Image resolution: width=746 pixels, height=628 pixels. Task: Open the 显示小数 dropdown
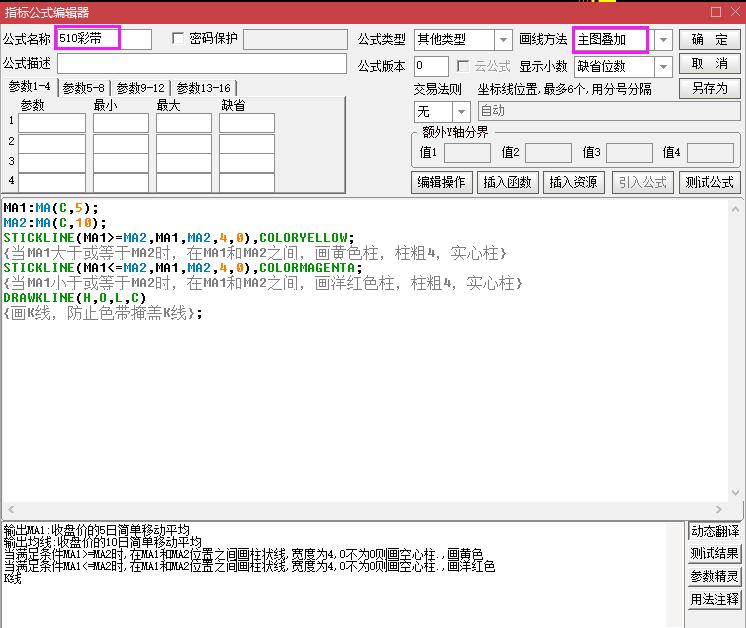click(x=663, y=67)
